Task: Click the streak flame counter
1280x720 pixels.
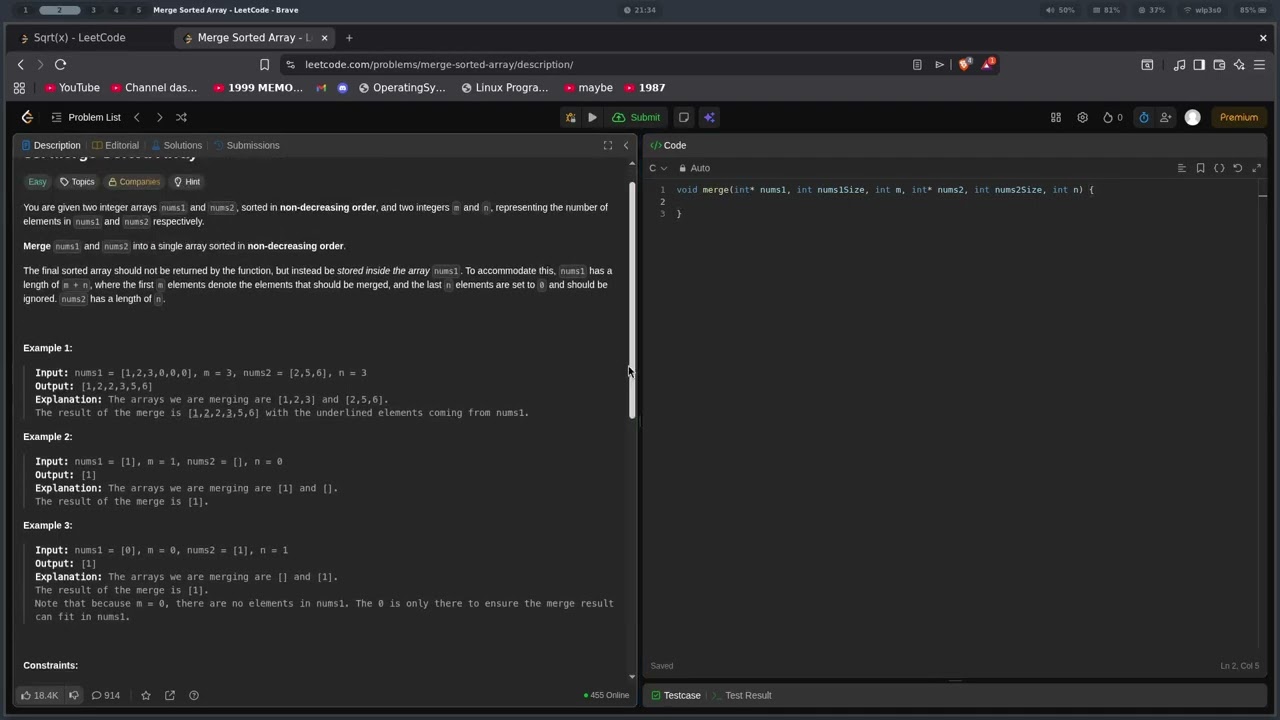Action: tap(1112, 117)
